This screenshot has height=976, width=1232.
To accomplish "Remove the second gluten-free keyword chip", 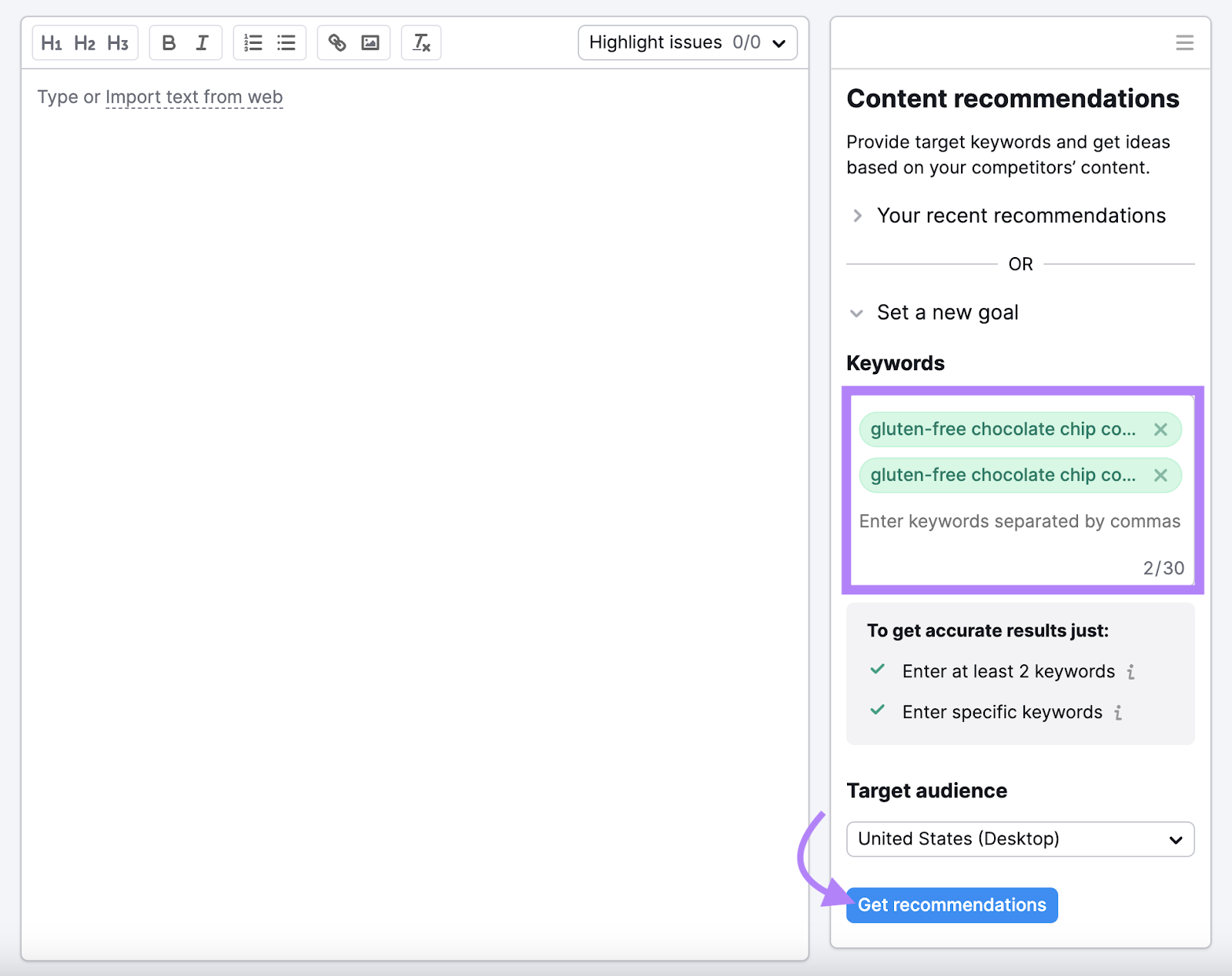I will (x=1160, y=475).
